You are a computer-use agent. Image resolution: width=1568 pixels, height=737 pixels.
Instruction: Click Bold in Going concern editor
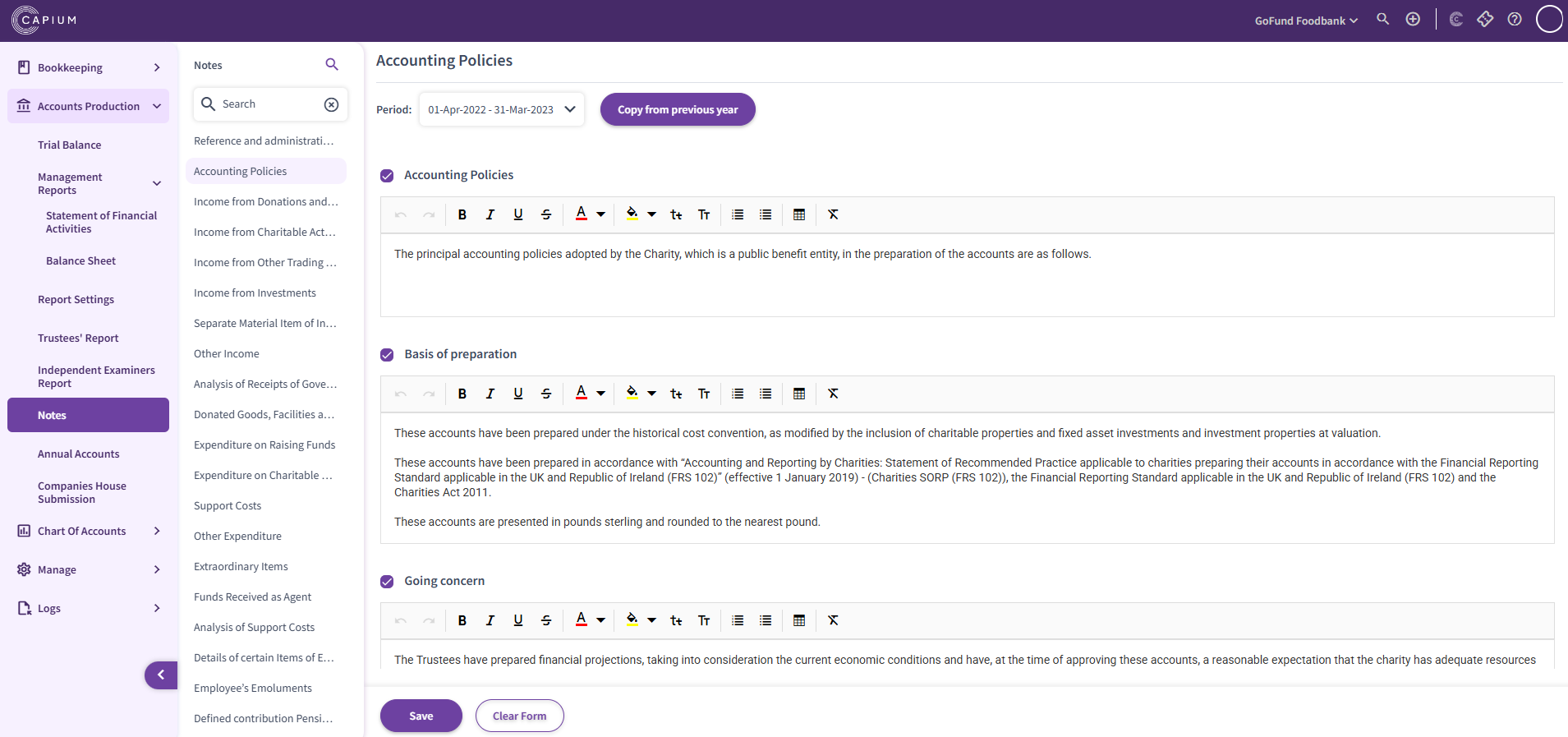click(x=462, y=620)
